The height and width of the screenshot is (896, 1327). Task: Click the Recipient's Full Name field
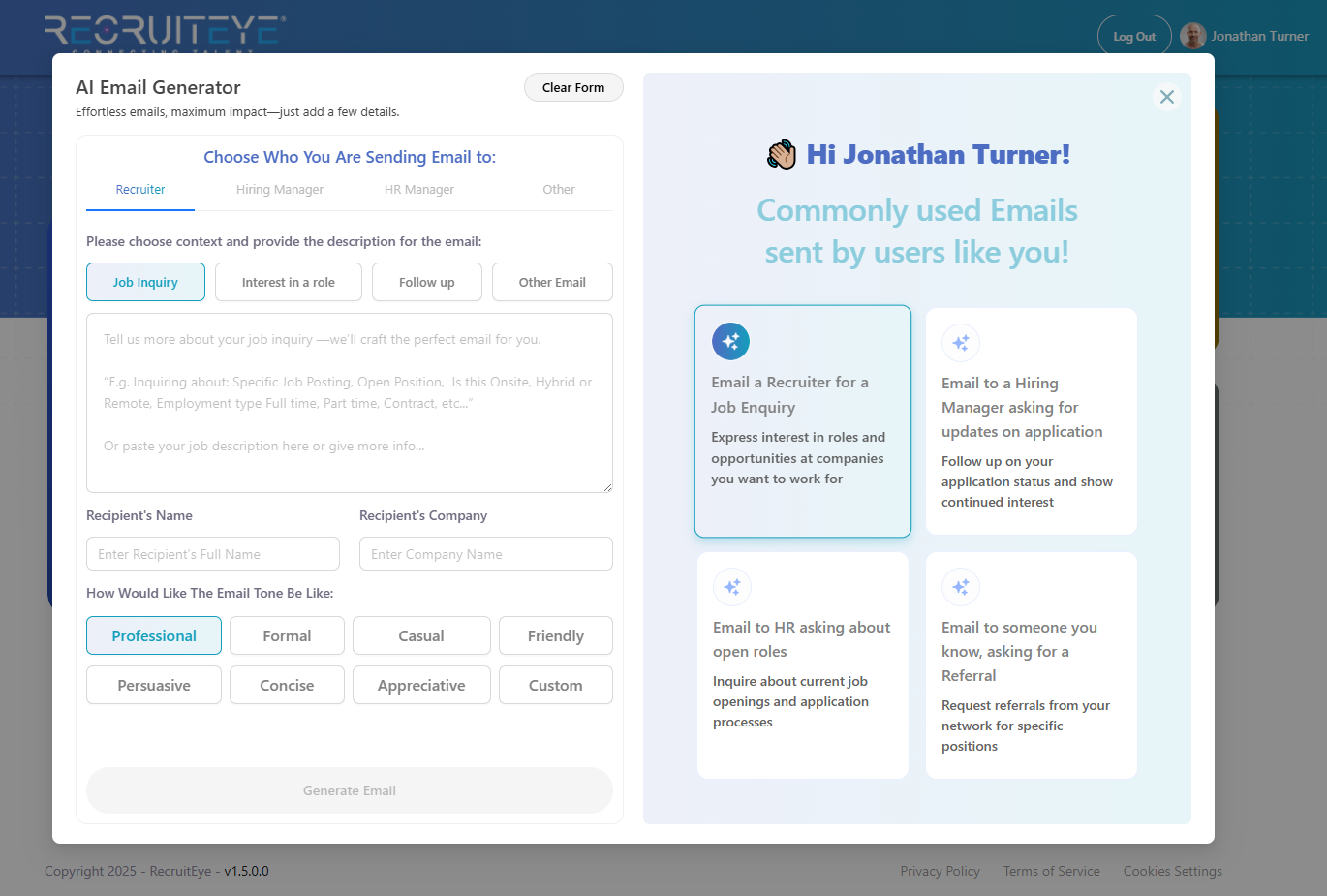tap(213, 554)
